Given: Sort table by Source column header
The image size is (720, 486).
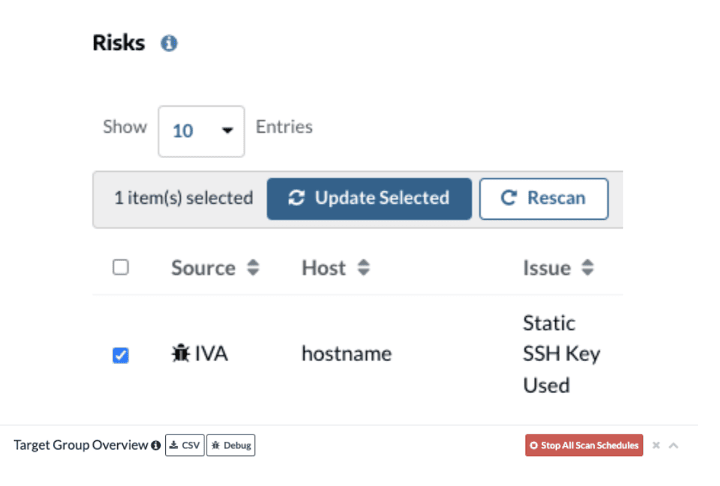Looking at the screenshot, I should tap(203, 268).
